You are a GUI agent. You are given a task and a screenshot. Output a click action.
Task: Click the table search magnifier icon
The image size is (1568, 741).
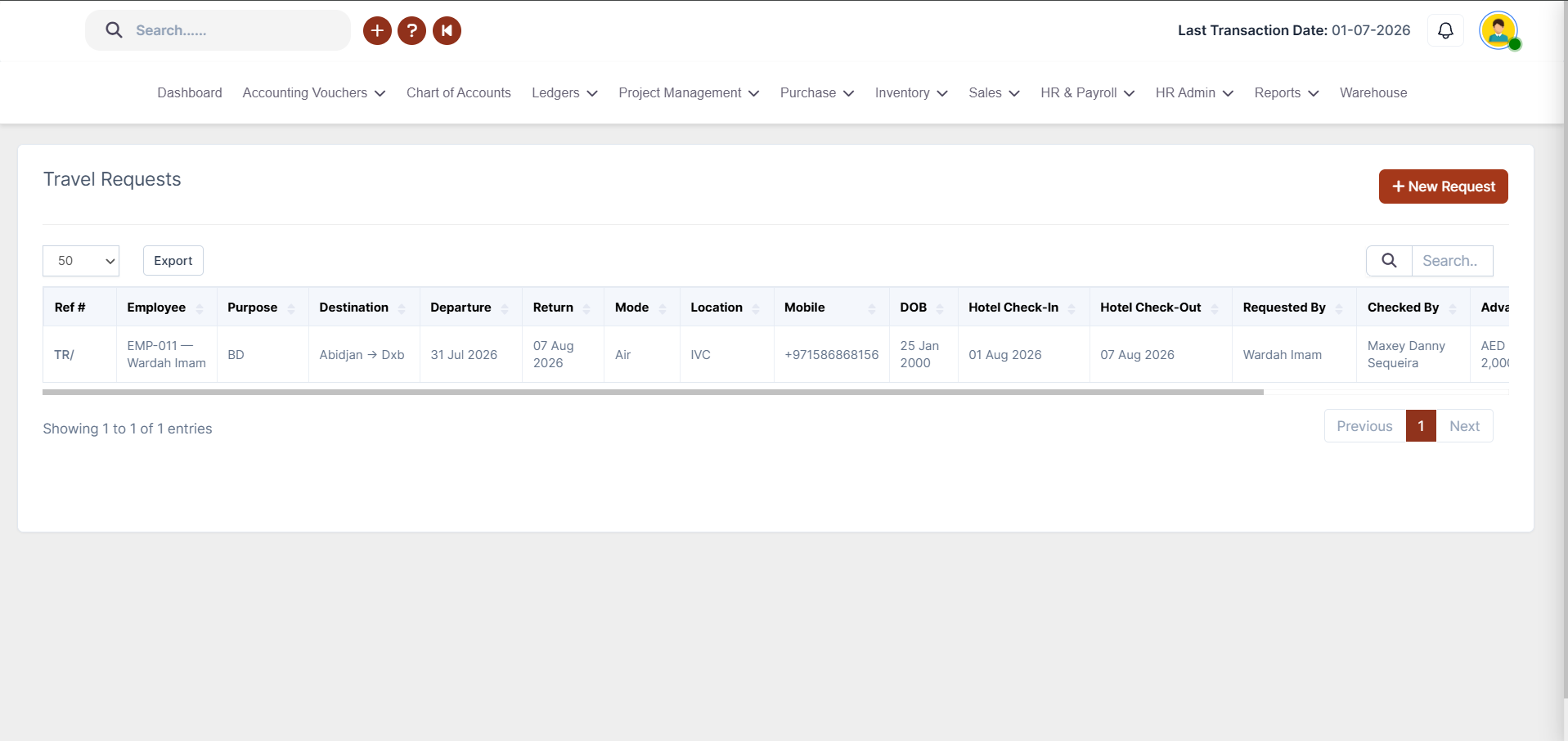[1389, 261]
